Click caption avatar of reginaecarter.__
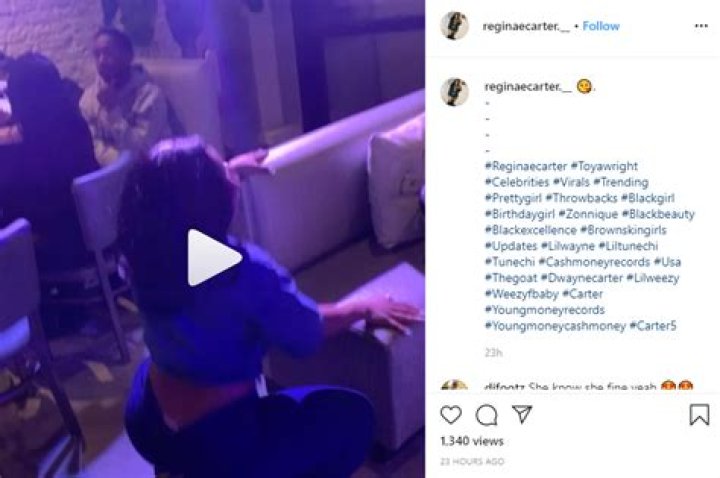Screen dimensions: 720x478 (455, 92)
